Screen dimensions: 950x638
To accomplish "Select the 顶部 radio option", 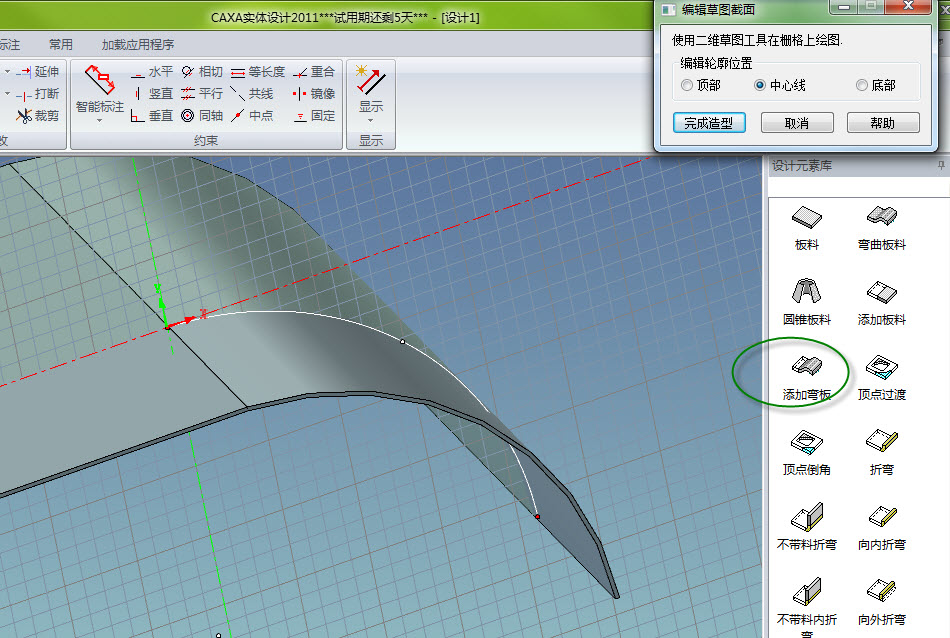I will (687, 86).
